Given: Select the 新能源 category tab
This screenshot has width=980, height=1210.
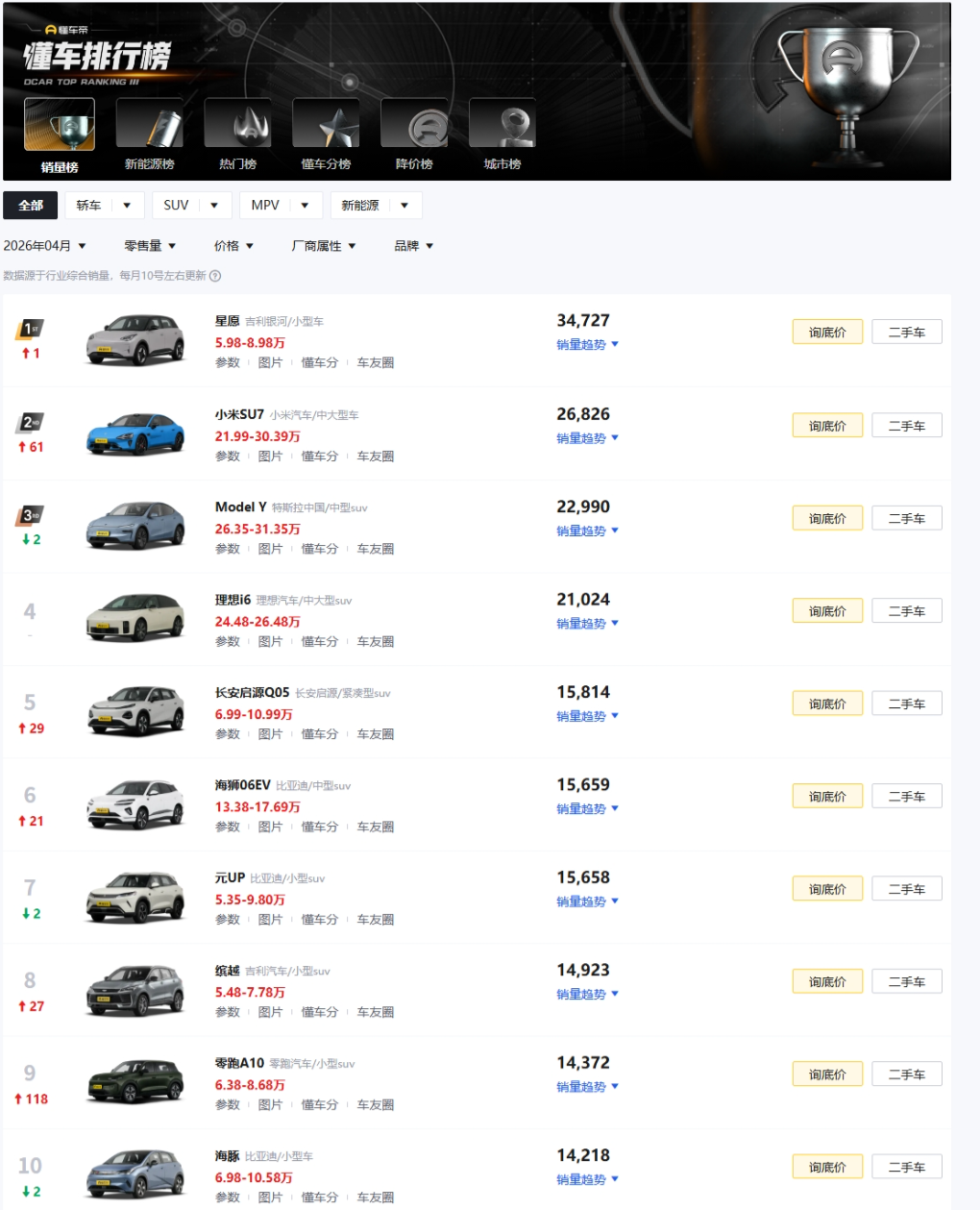Looking at the screenshot, I should (360, 206).
